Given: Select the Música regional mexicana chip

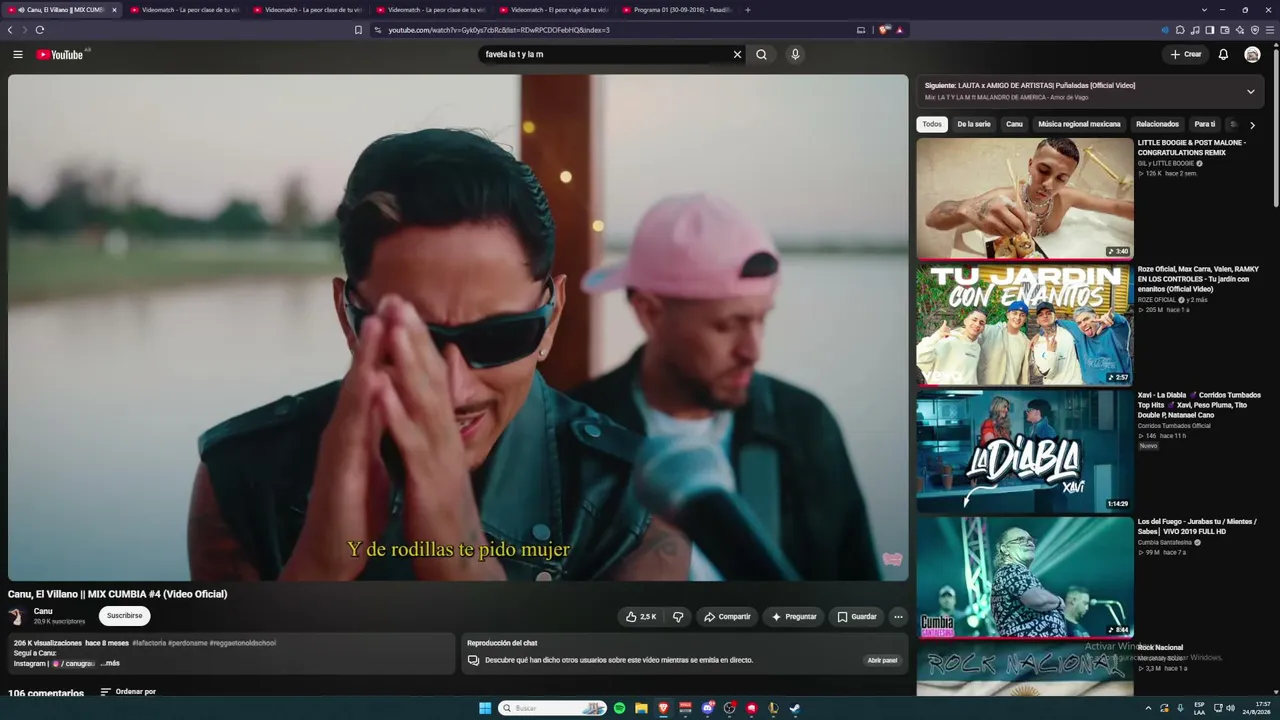Looking at the screenshot, I should [x=1079, y=125].
